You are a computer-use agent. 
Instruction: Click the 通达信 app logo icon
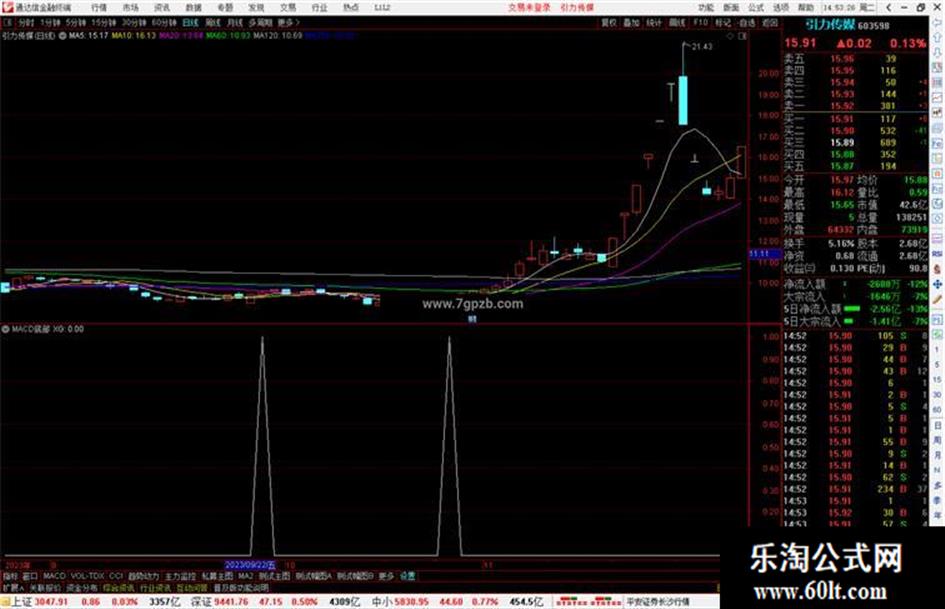[x=7, y=7]
